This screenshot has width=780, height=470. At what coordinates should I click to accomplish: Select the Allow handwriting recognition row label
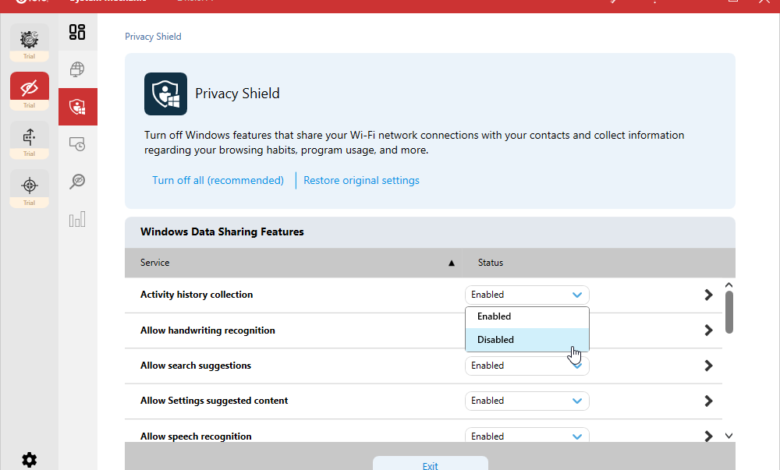207,330
